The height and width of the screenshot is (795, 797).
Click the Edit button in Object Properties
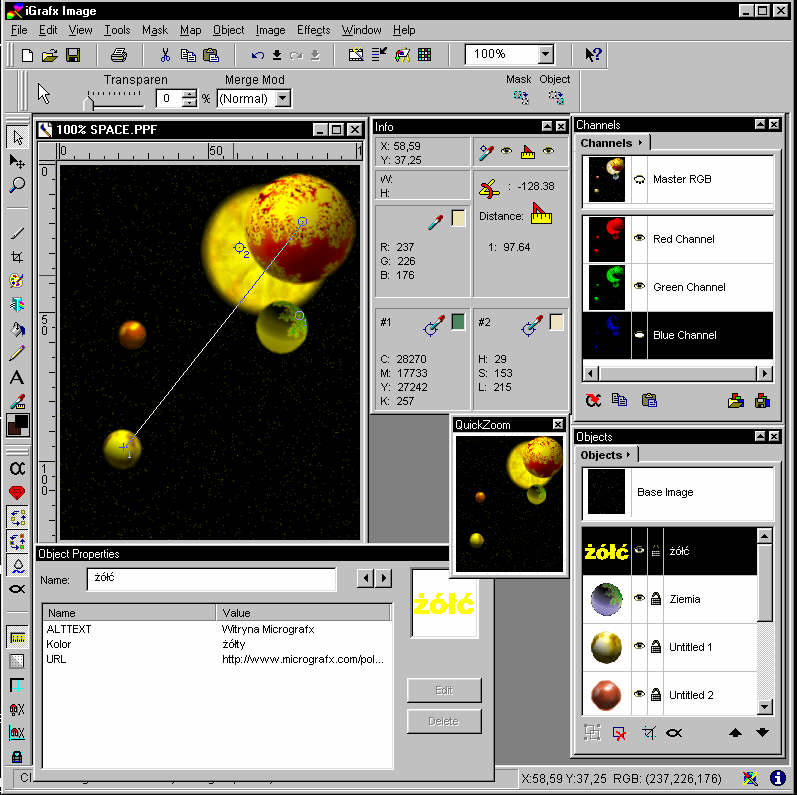pyautogui.click(x=444, y=690)
